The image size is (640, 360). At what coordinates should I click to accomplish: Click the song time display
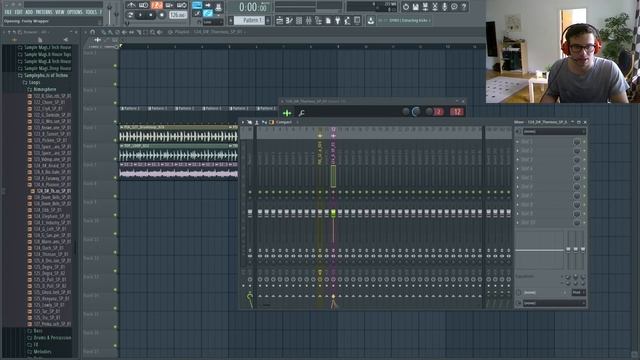(253, 7)
